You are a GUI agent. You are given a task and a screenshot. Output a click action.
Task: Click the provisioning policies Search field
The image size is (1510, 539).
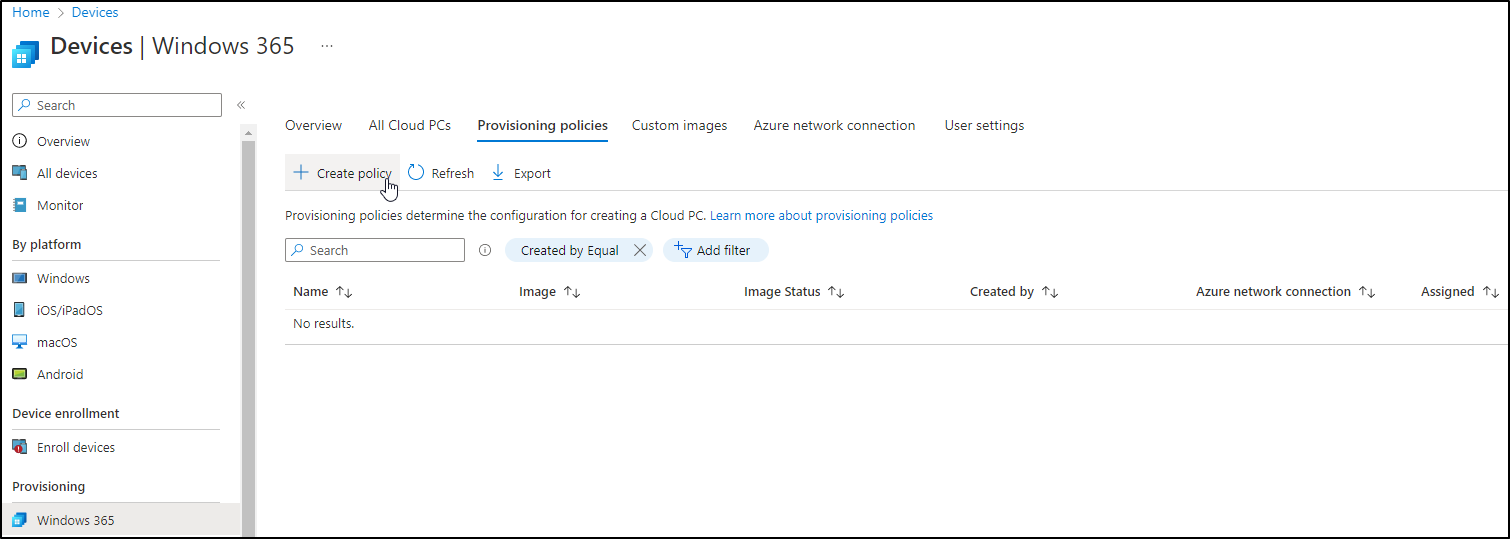click(375, 250)
